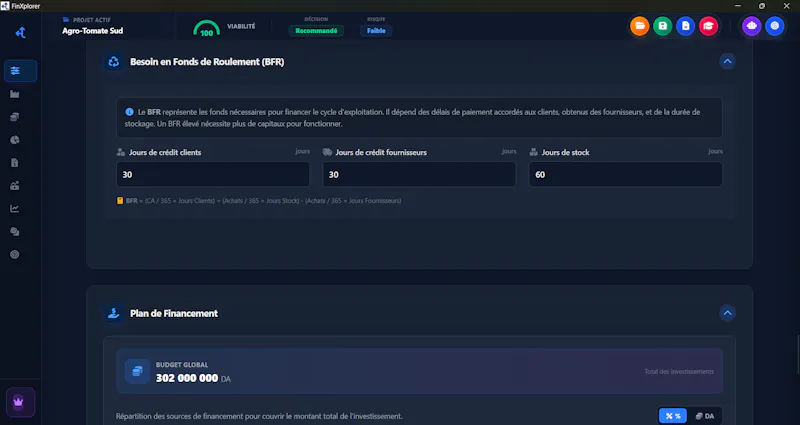Viewport: 800px width, 425px height.
Task: Collapse the Plan de Financement section
Action: click(728, 313)
